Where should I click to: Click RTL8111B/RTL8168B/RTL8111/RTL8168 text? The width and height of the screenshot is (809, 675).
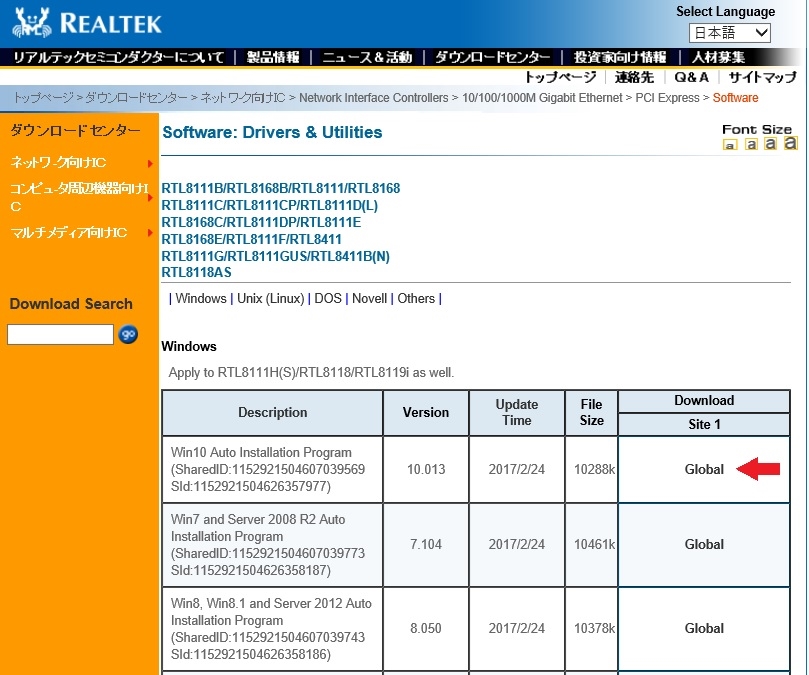tap(281, 188)
